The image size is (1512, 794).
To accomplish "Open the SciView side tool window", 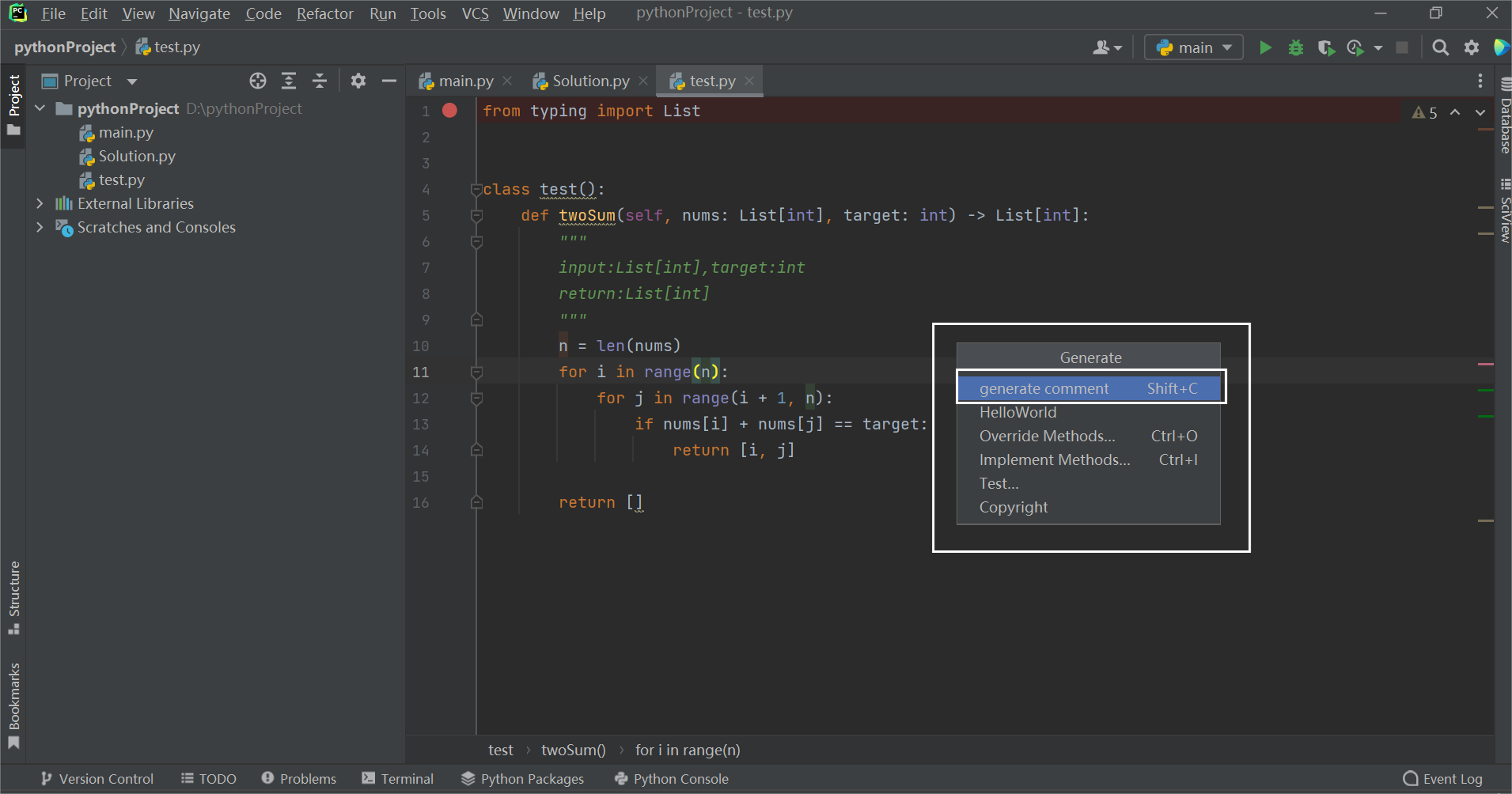I will tap(1504, 210).
